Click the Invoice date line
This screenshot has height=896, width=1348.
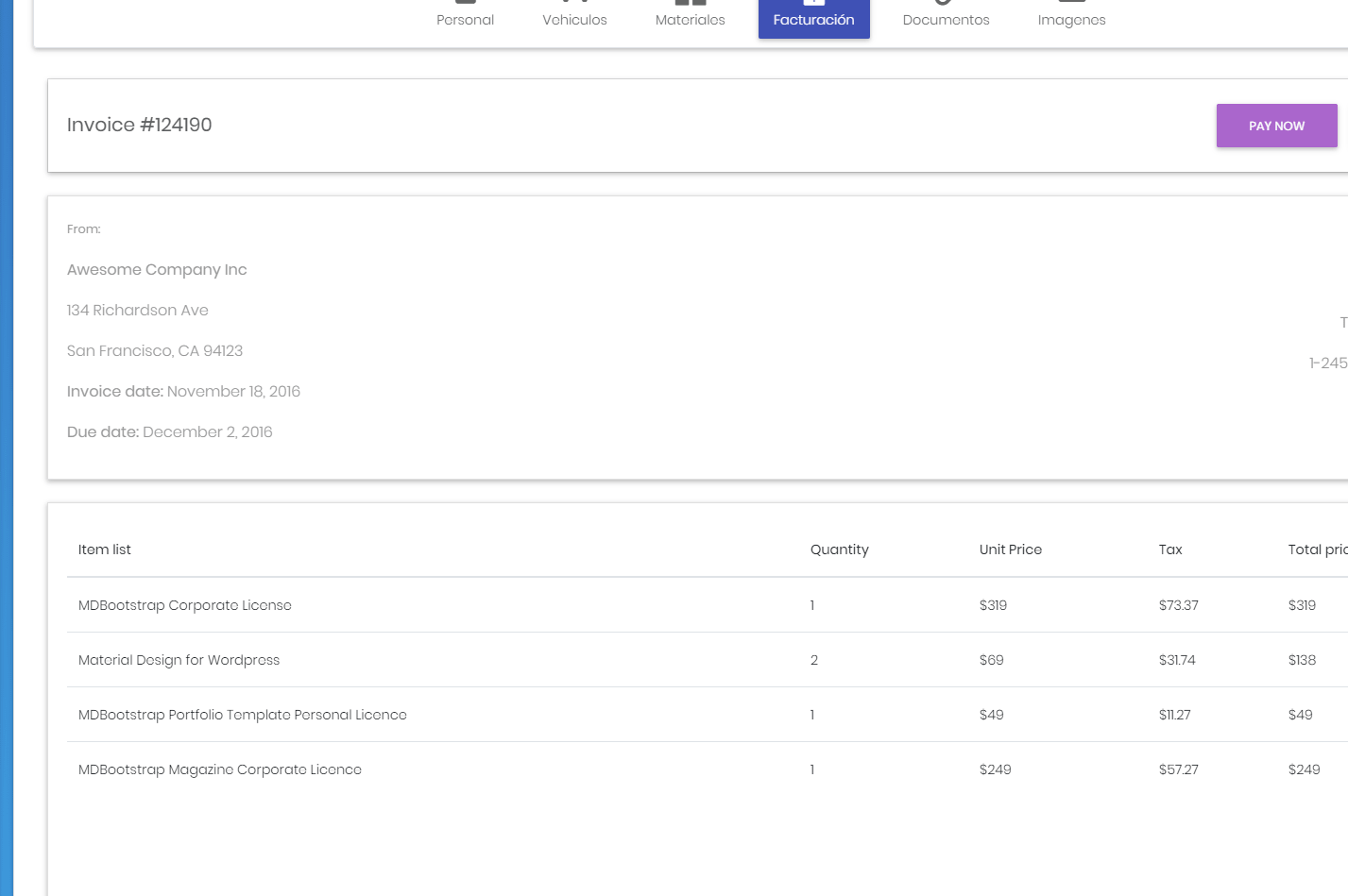[183, 392]
